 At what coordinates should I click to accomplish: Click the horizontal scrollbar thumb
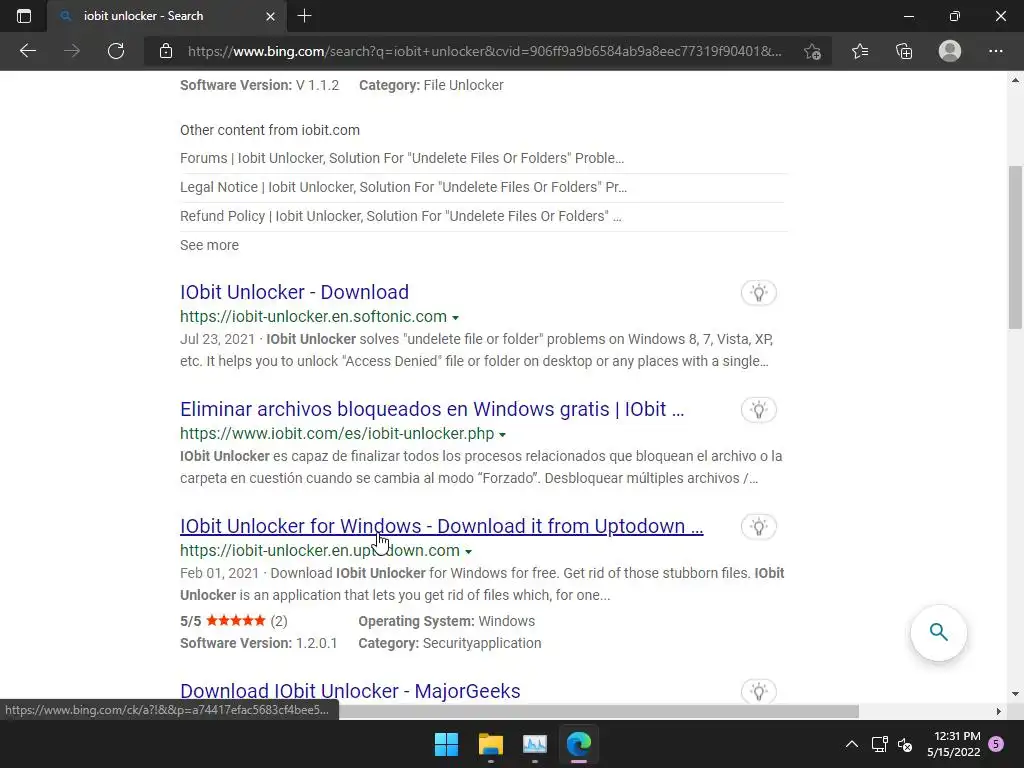pyautogui.click(x=598, y=711)
